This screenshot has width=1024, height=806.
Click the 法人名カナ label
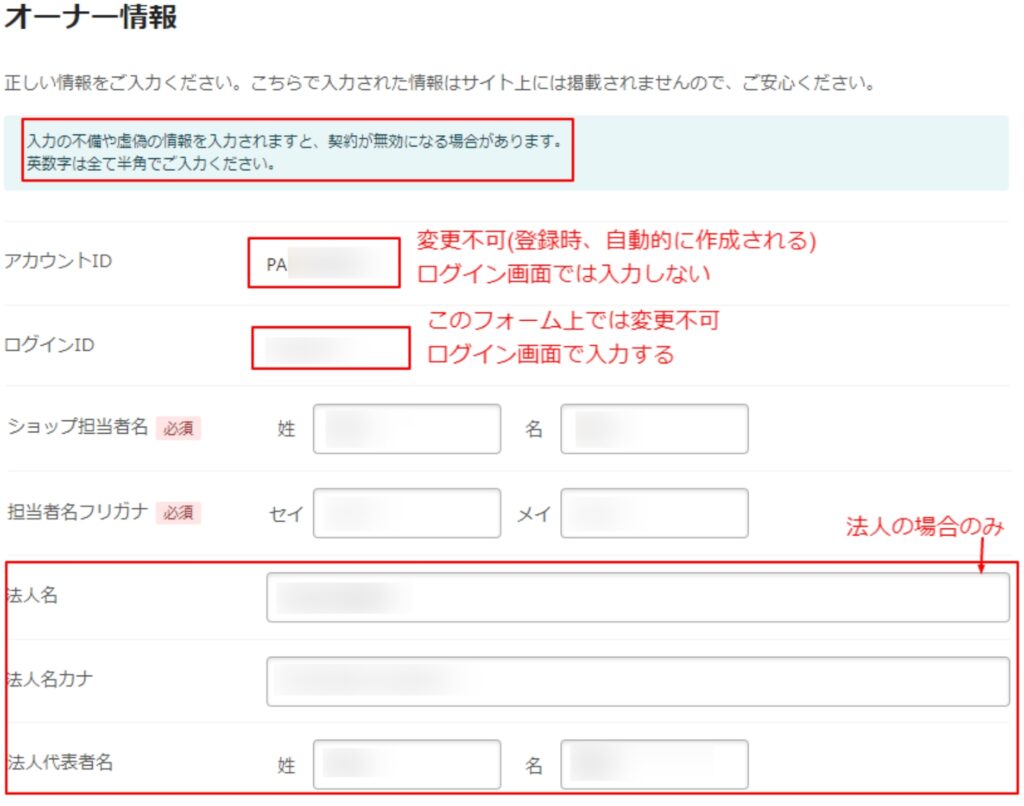[x=51, y=679]
